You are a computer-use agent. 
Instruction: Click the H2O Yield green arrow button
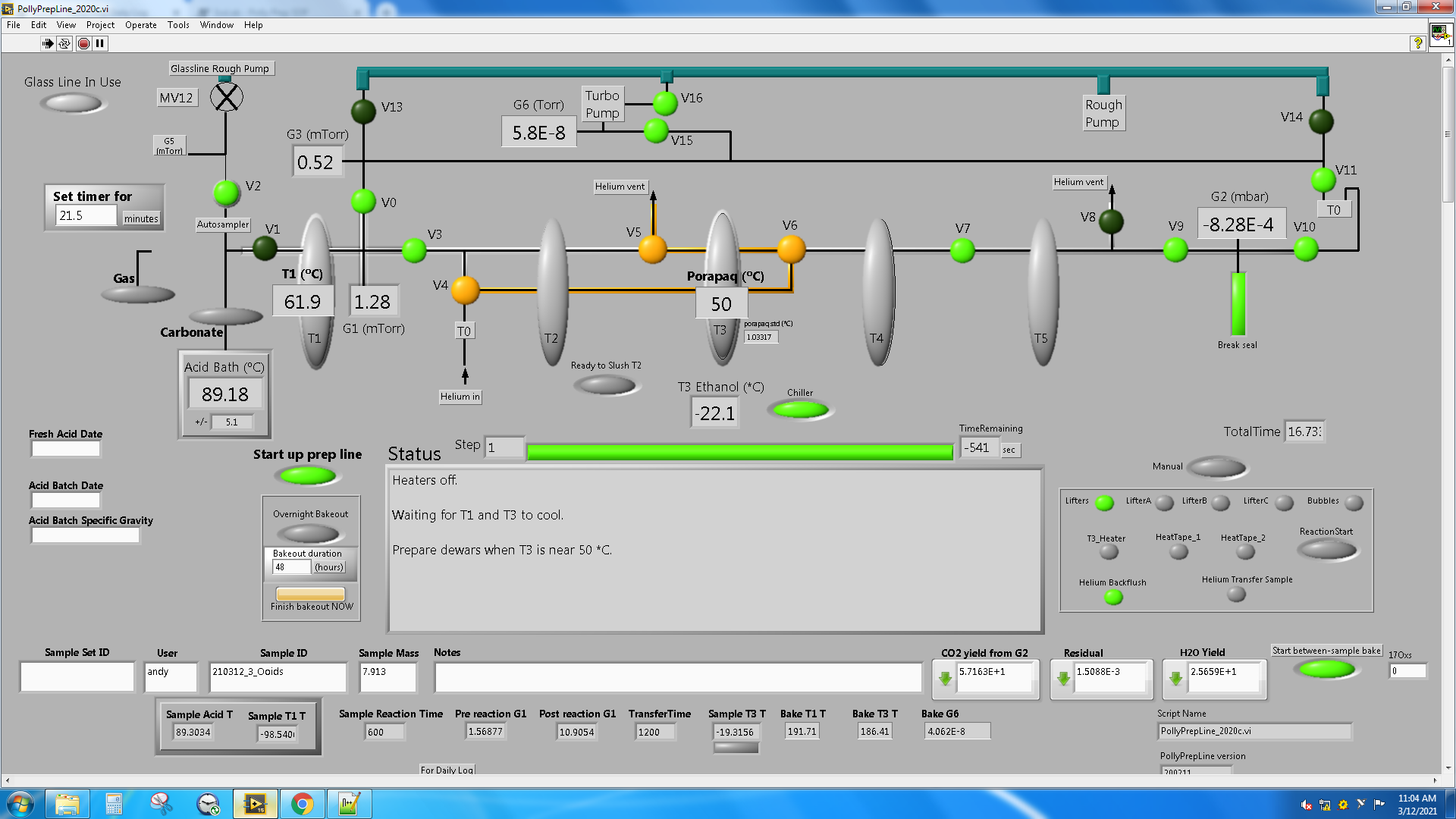point(1175,679)
